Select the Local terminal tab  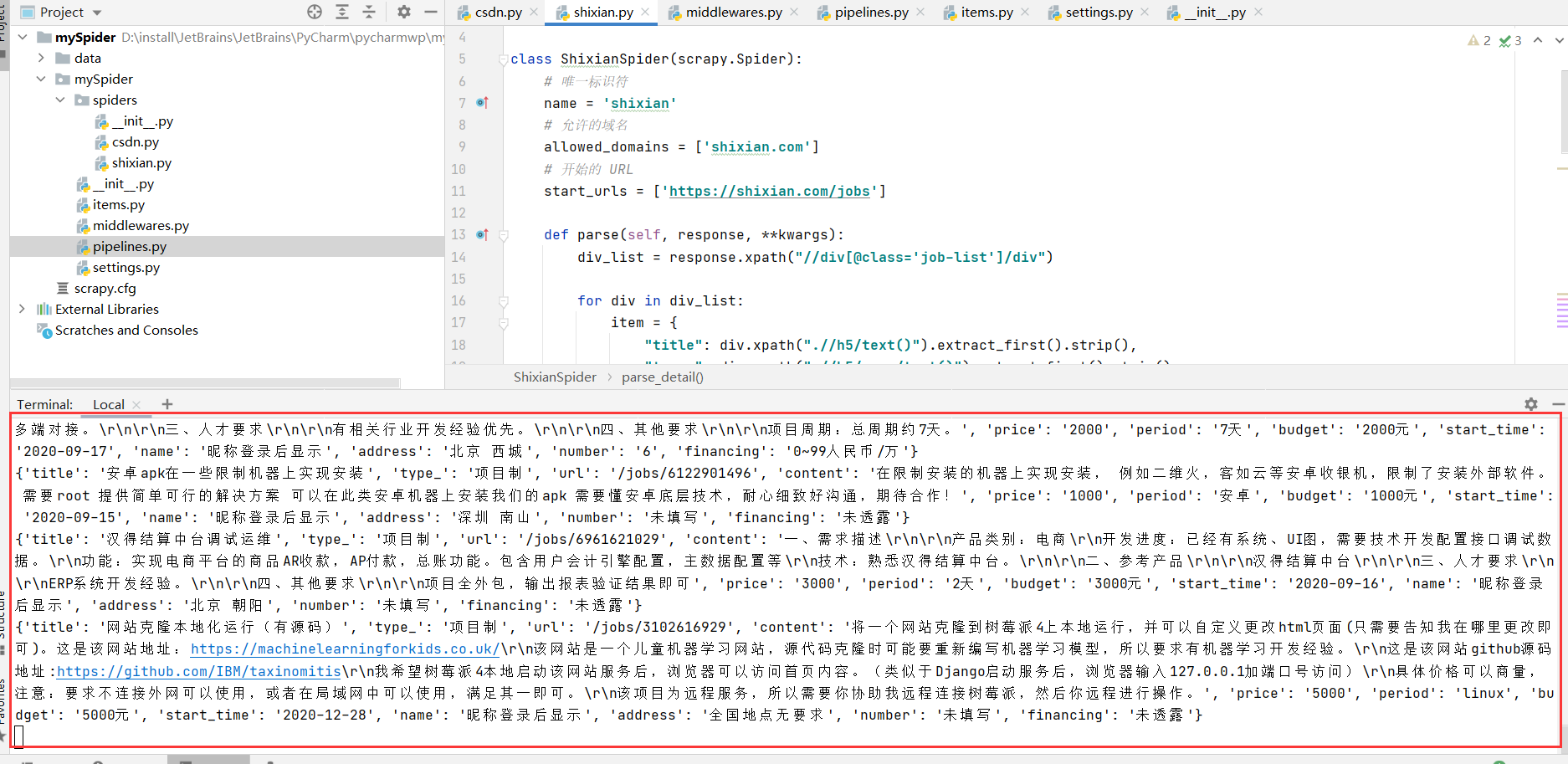[x=107, y=404]
